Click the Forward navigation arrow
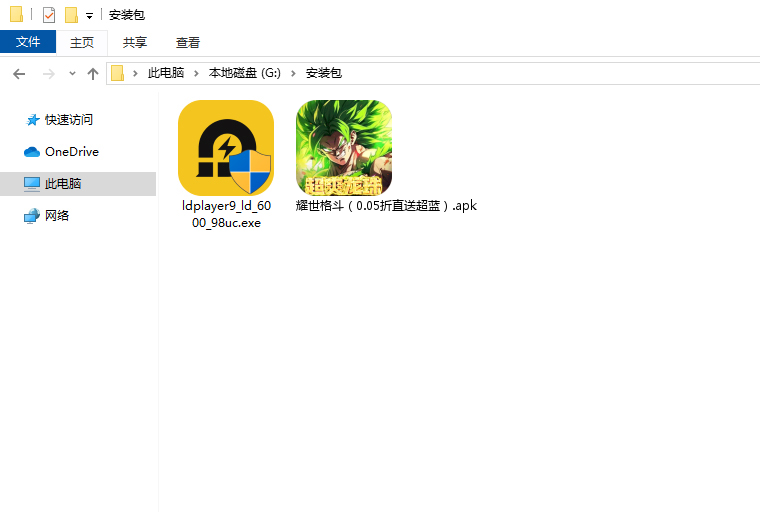Image resolution: width=760 pixels, height=512 pixels. (x=47, y=74)
